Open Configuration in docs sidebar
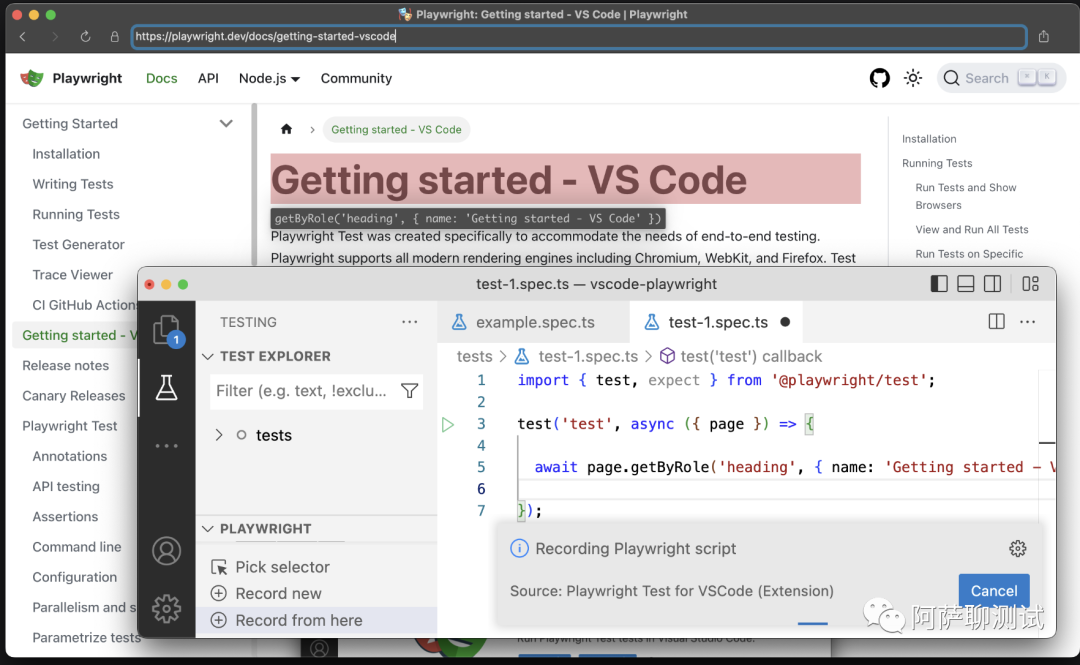Viewport: 1080px width, 665px height. tap(74, 577)
